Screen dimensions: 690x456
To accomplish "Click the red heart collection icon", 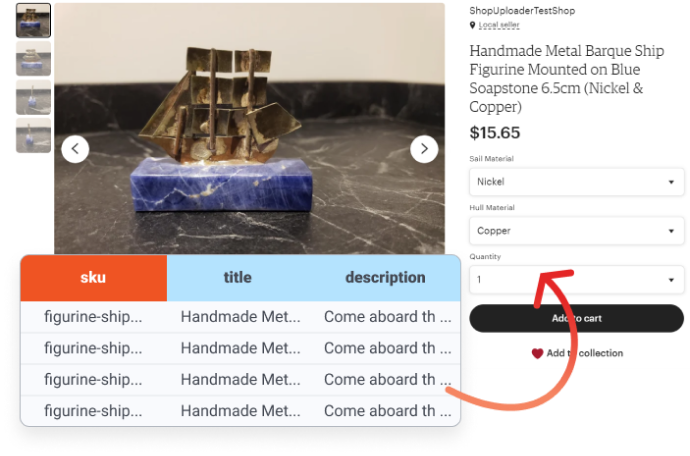I will [x=537, y=353].
